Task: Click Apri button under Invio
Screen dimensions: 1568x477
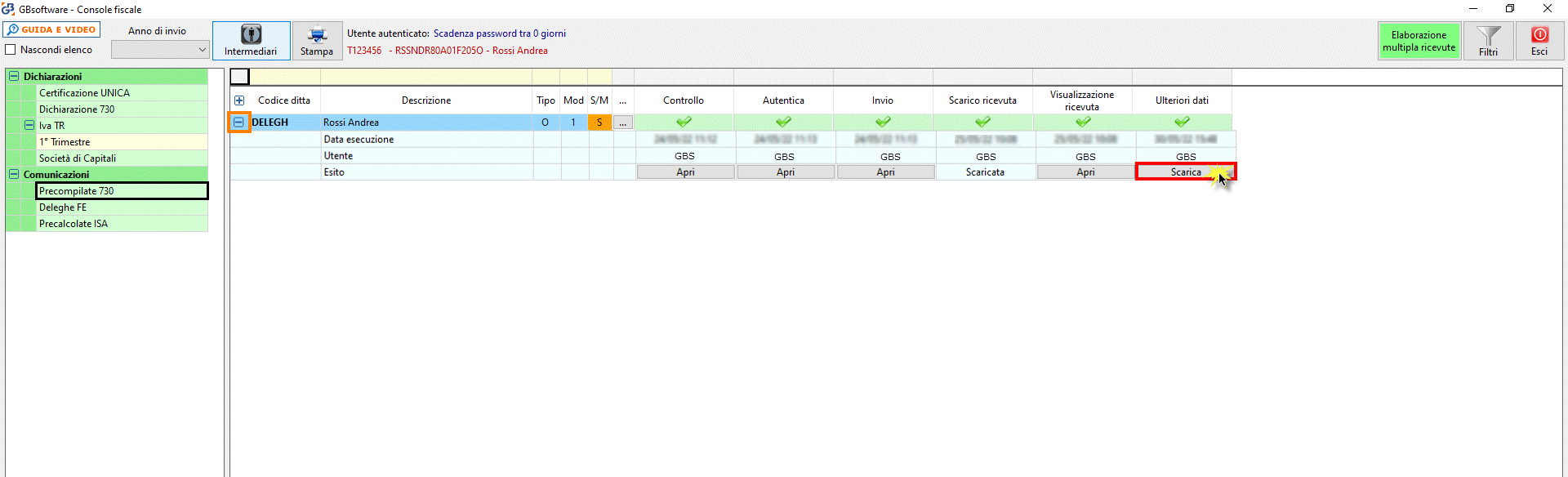Action: pyautogui.click(x=885, y=172)
